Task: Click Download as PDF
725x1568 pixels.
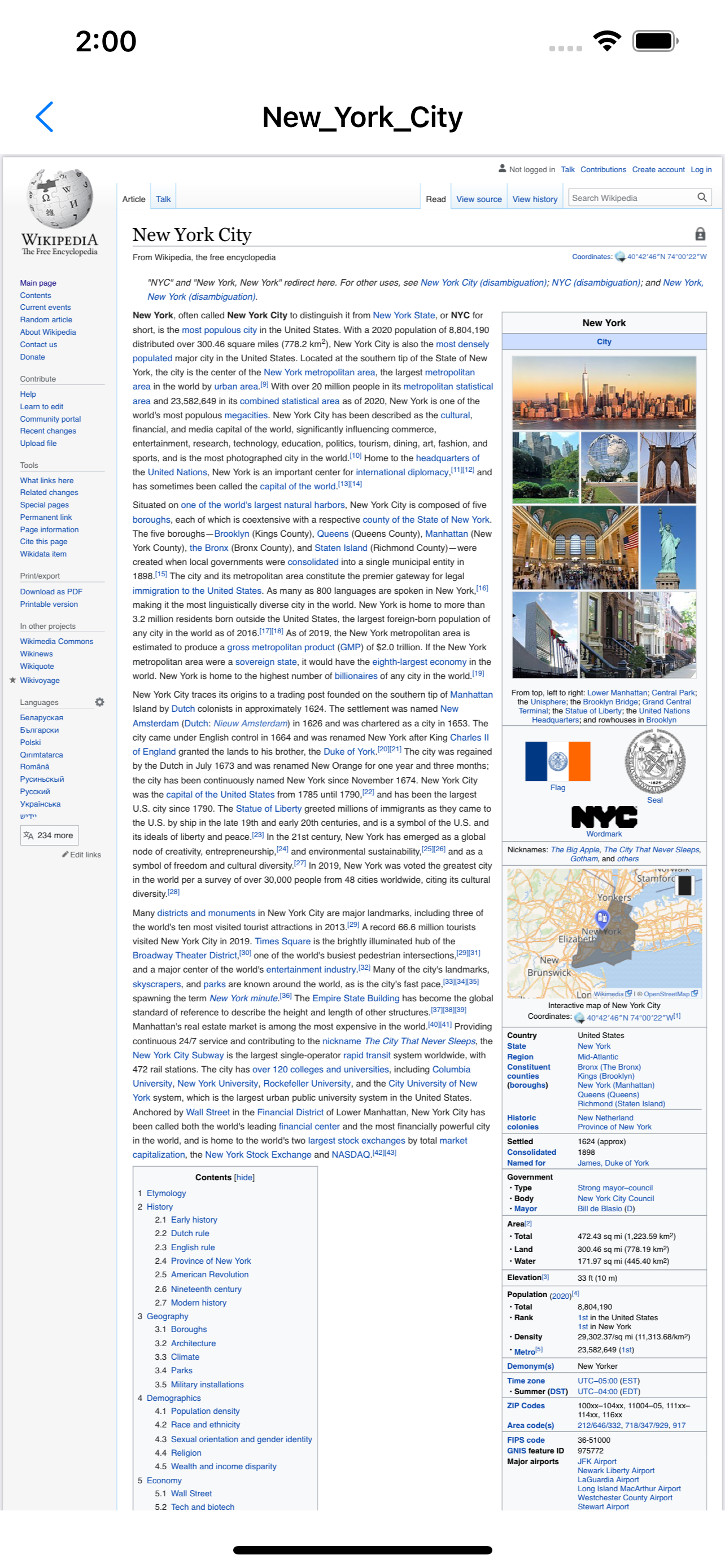Action: click(50, 591)
